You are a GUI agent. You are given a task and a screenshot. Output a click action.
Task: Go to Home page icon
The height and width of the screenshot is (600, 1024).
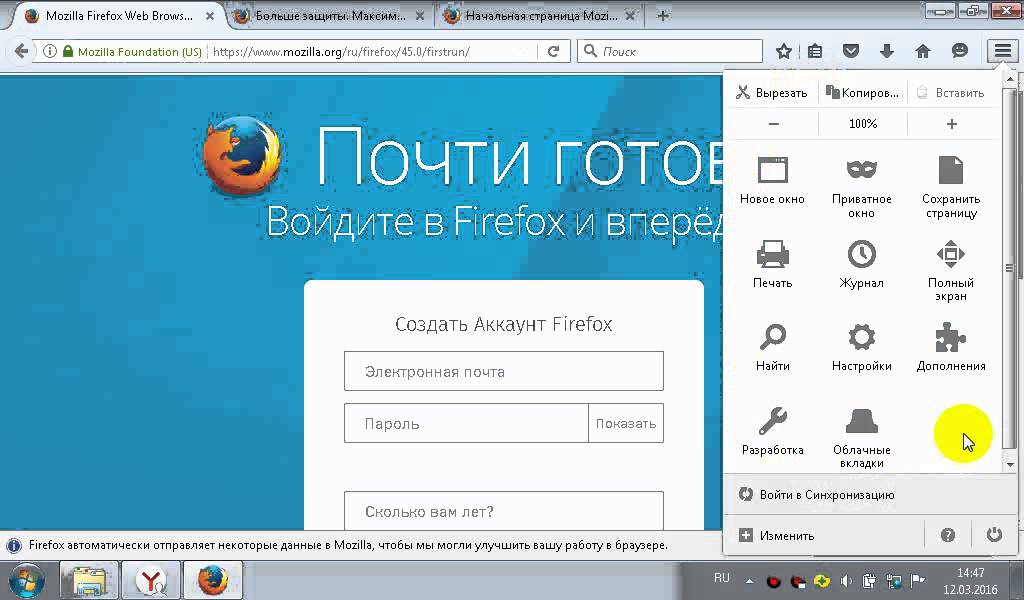point(922,51)
